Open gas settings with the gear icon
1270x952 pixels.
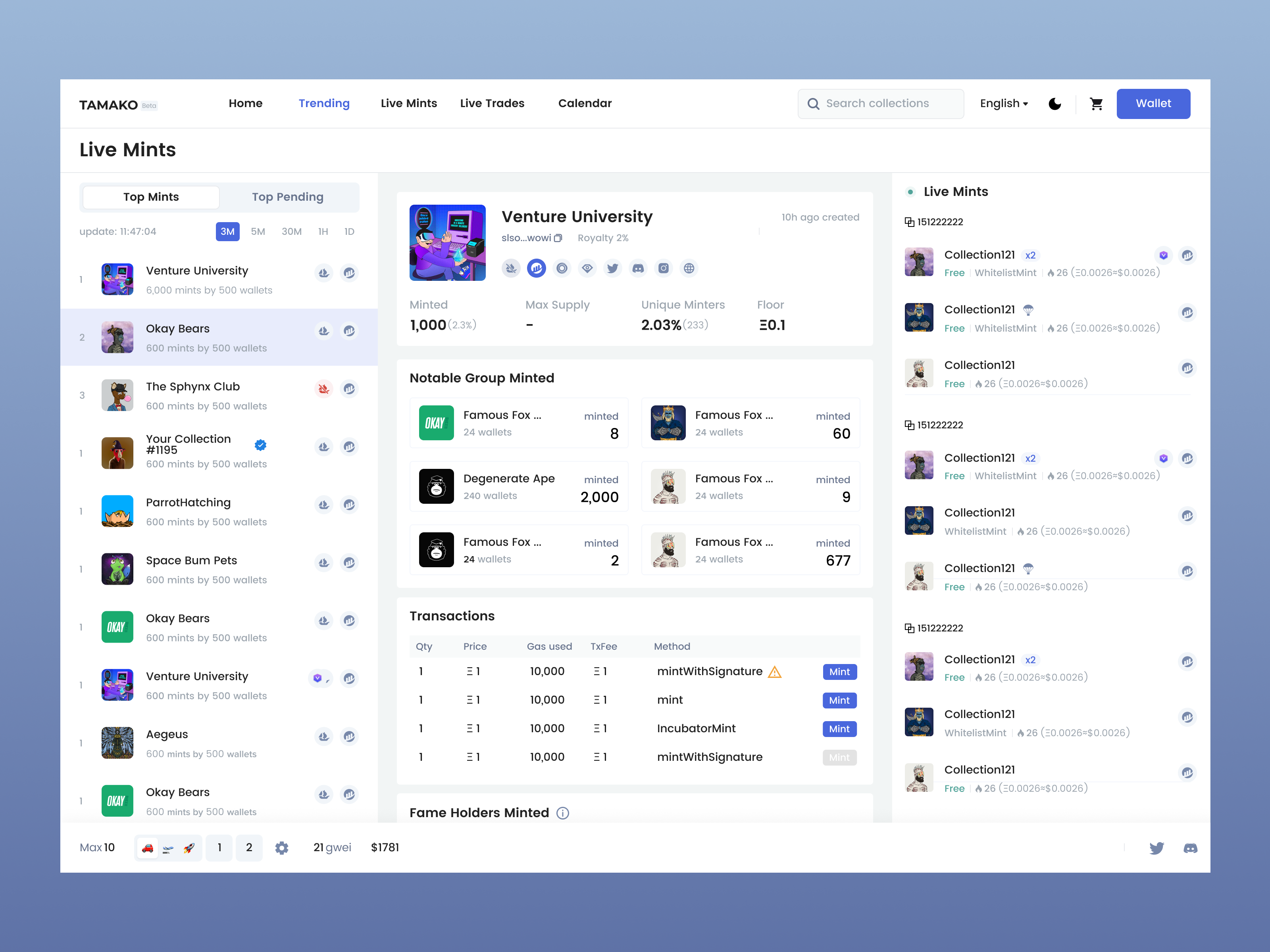[x=282, y=848]
